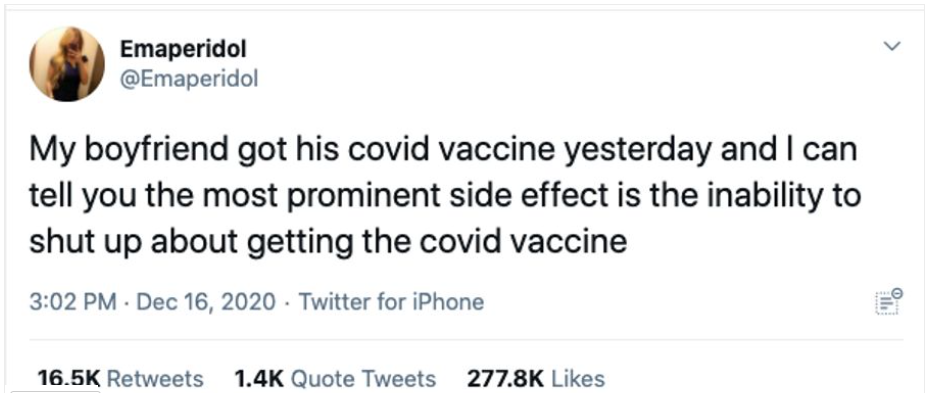Viewport: 936px width, 393px height.
Task: Open the Twitter for iPhone source link
Action: [391, 302]
